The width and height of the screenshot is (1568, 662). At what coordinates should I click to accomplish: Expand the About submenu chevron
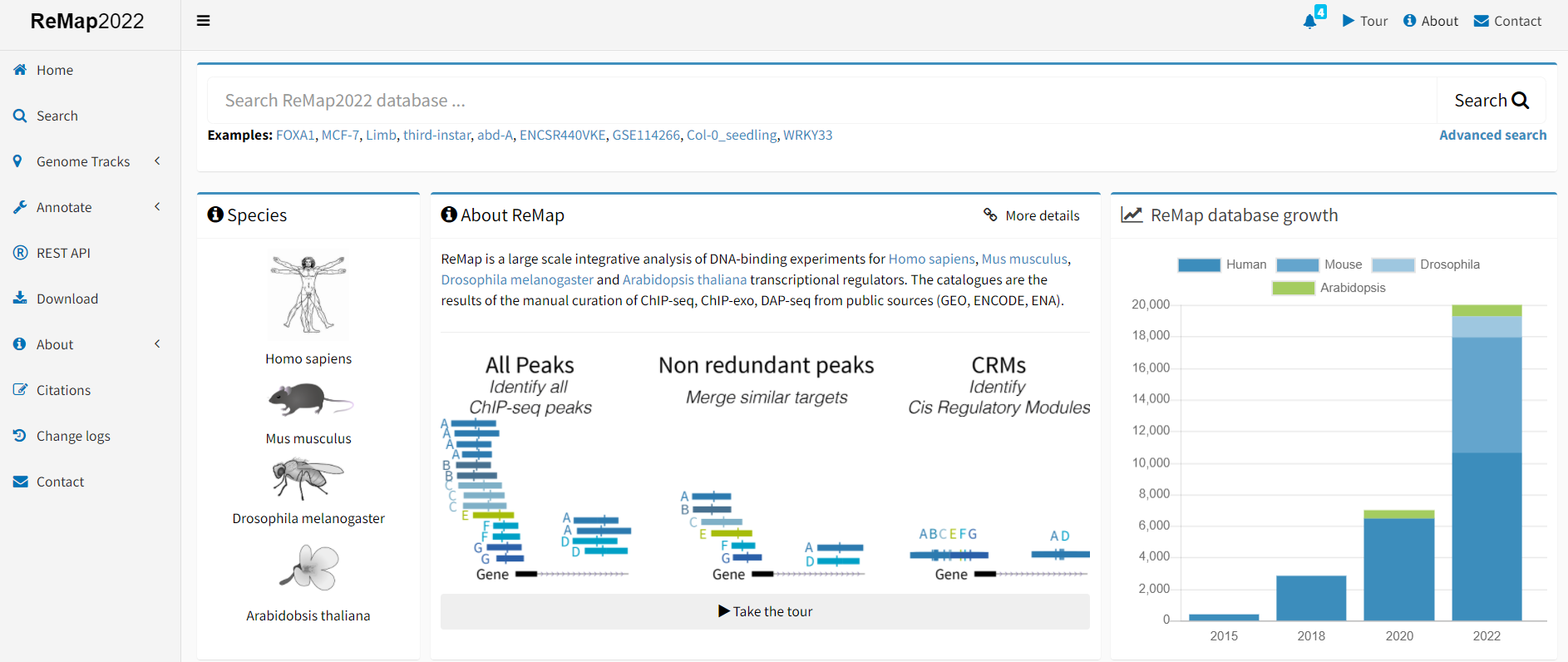coord(157,343)
